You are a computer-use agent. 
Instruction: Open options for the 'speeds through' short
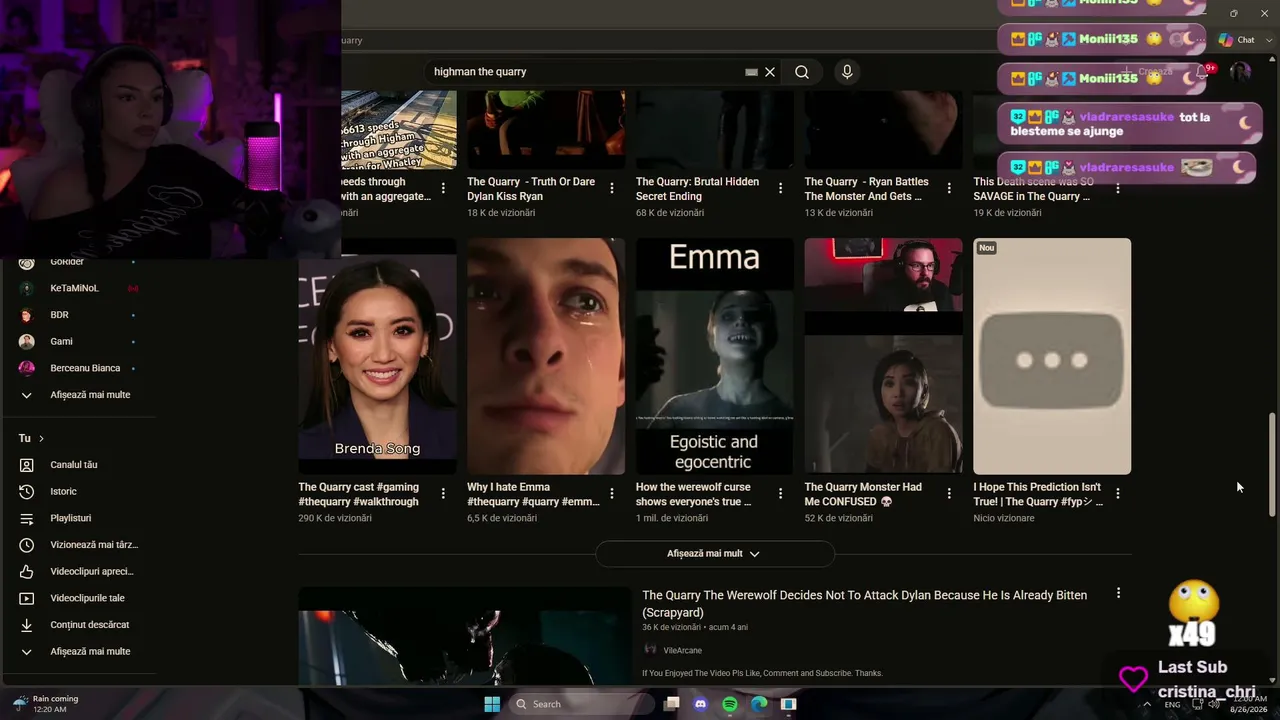[443, 188]
